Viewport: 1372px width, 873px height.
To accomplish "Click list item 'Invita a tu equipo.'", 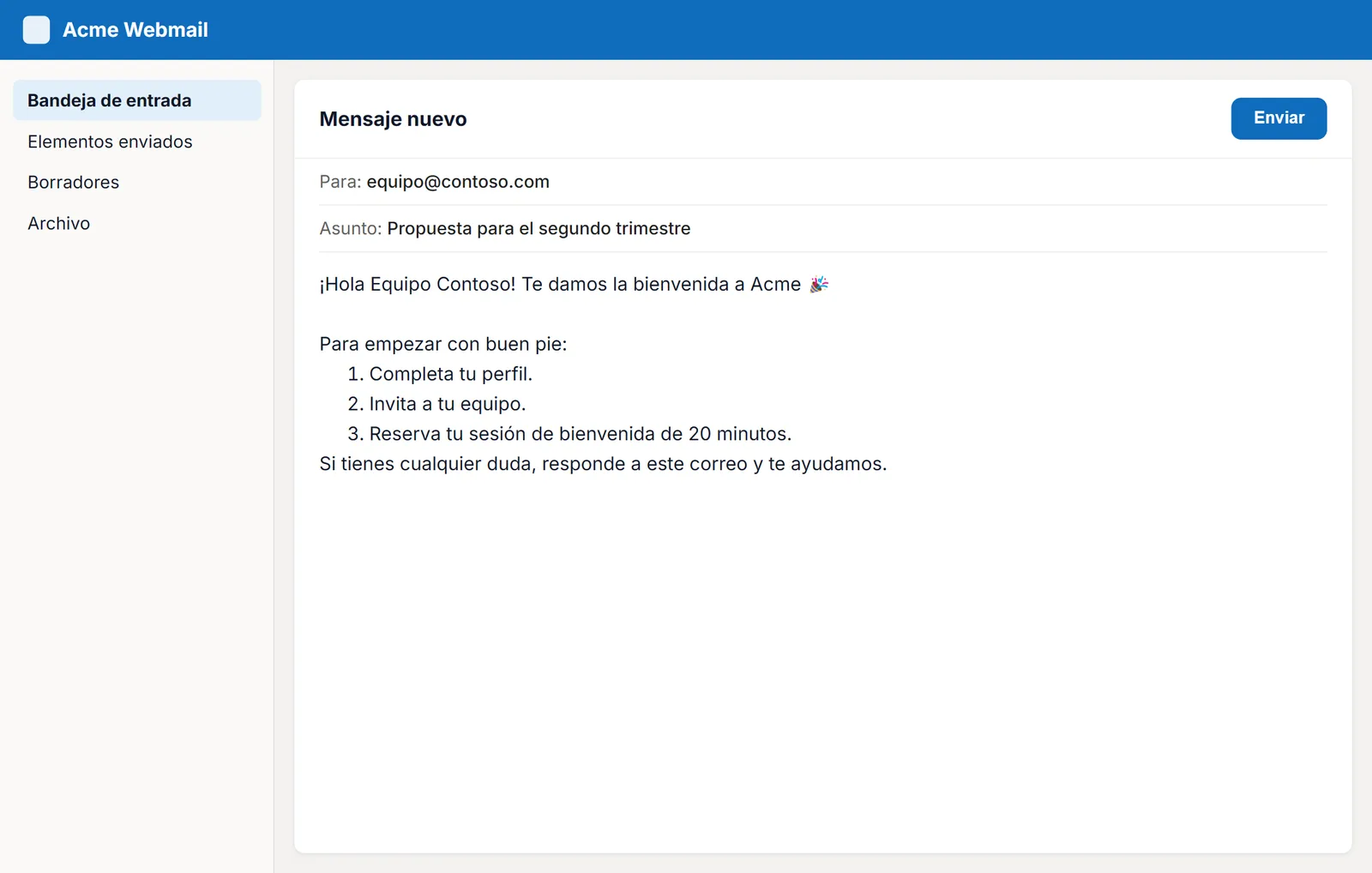I will click(448, 404).
